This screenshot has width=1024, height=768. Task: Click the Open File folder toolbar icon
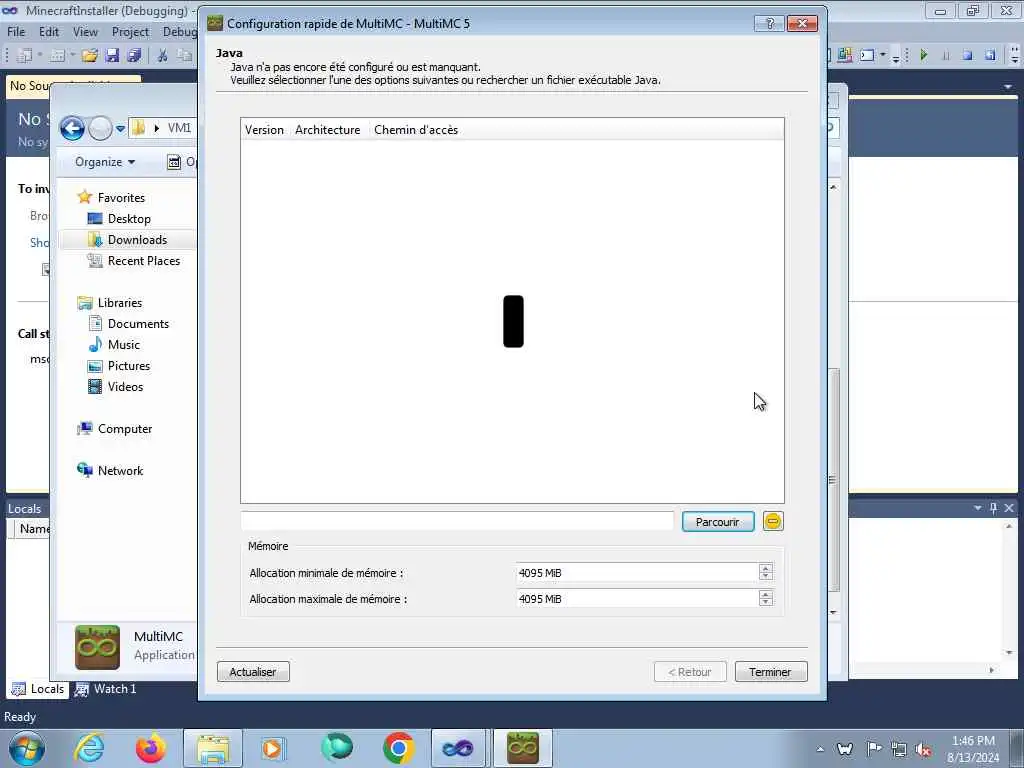click(x=89, y=56)
